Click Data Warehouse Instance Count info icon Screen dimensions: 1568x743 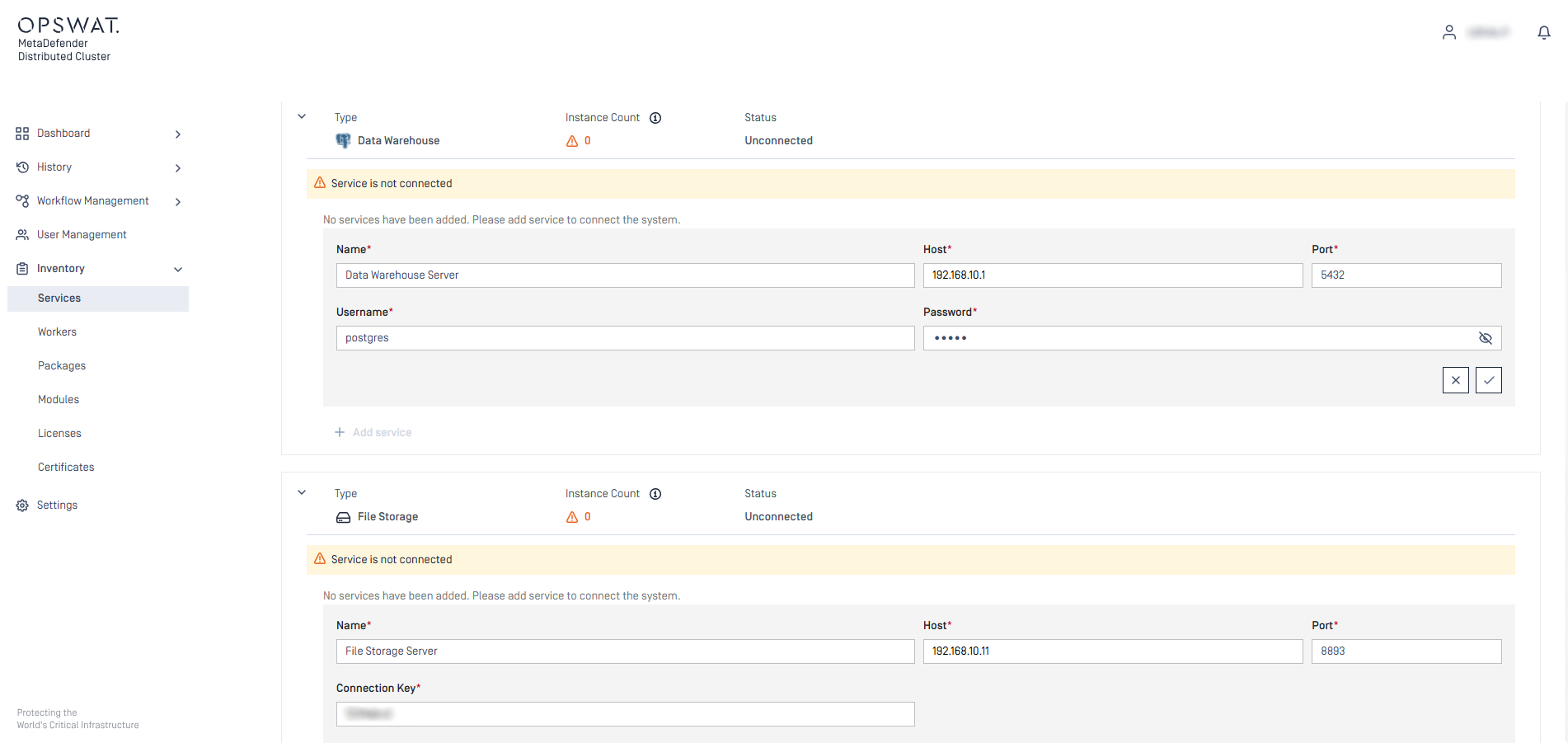tap(655, 118)
